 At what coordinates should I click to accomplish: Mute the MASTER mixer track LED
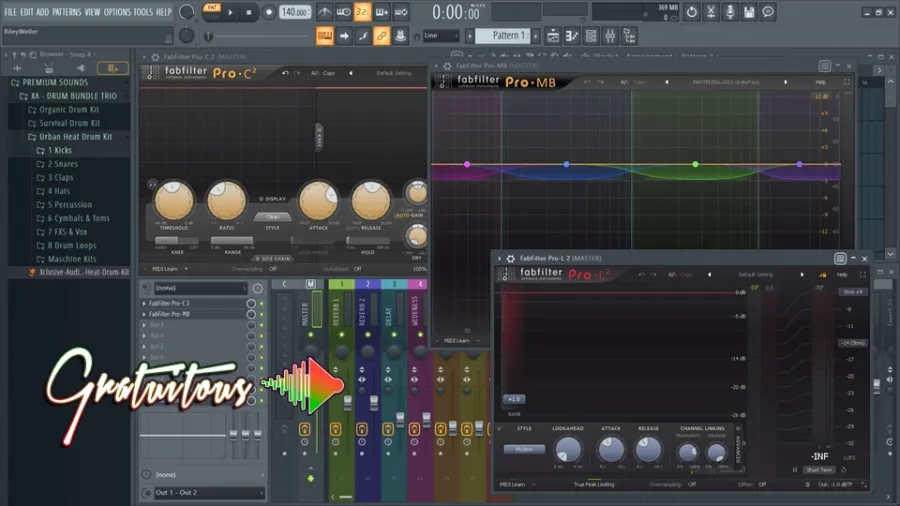[311, 334]
